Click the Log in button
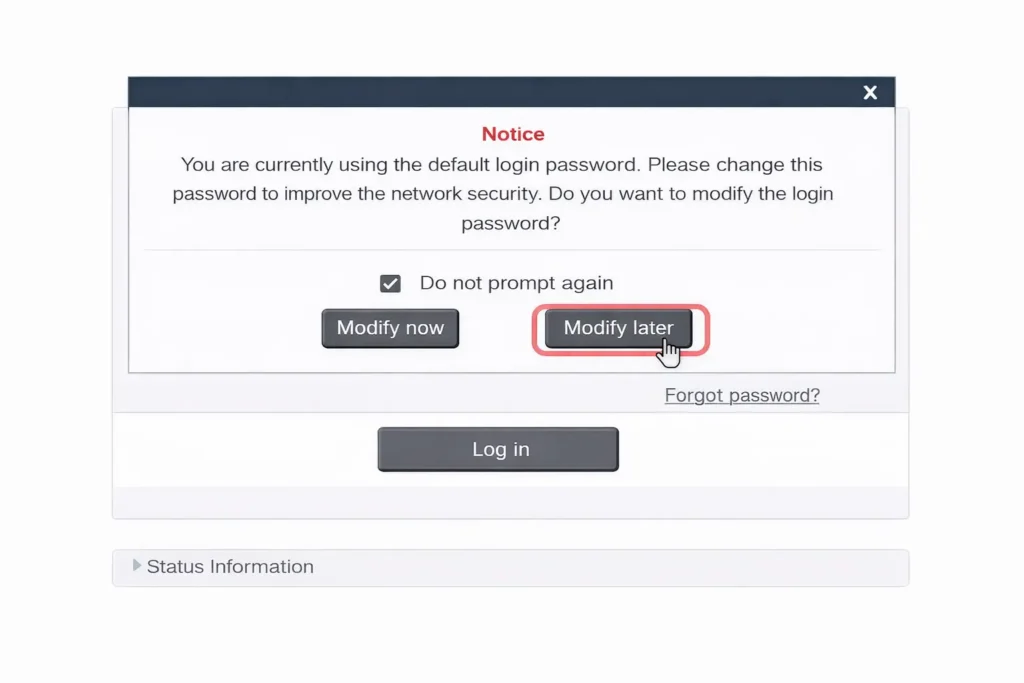Screen dimensions: 1024x683 (498, 449)
